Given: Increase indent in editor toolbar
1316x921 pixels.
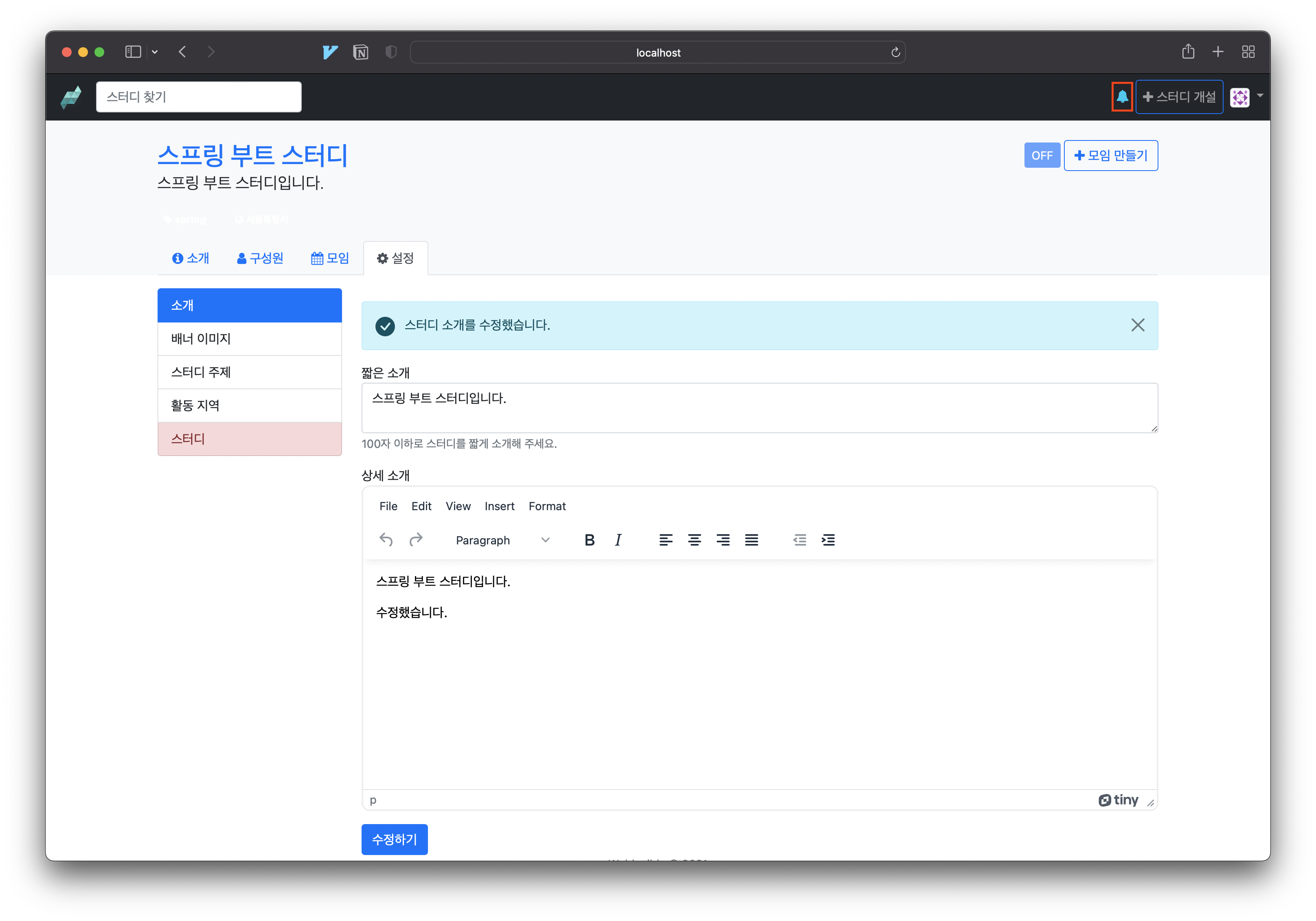Looking at the screenshot, I should [x=828, y=540].
